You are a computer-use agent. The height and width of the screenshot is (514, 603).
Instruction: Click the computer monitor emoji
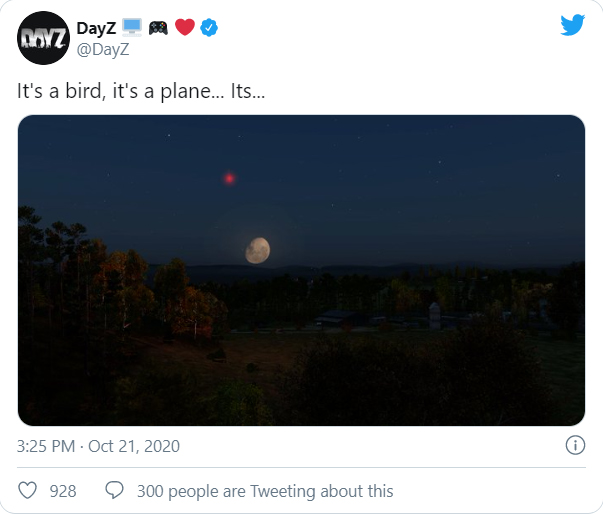(132, 27)
